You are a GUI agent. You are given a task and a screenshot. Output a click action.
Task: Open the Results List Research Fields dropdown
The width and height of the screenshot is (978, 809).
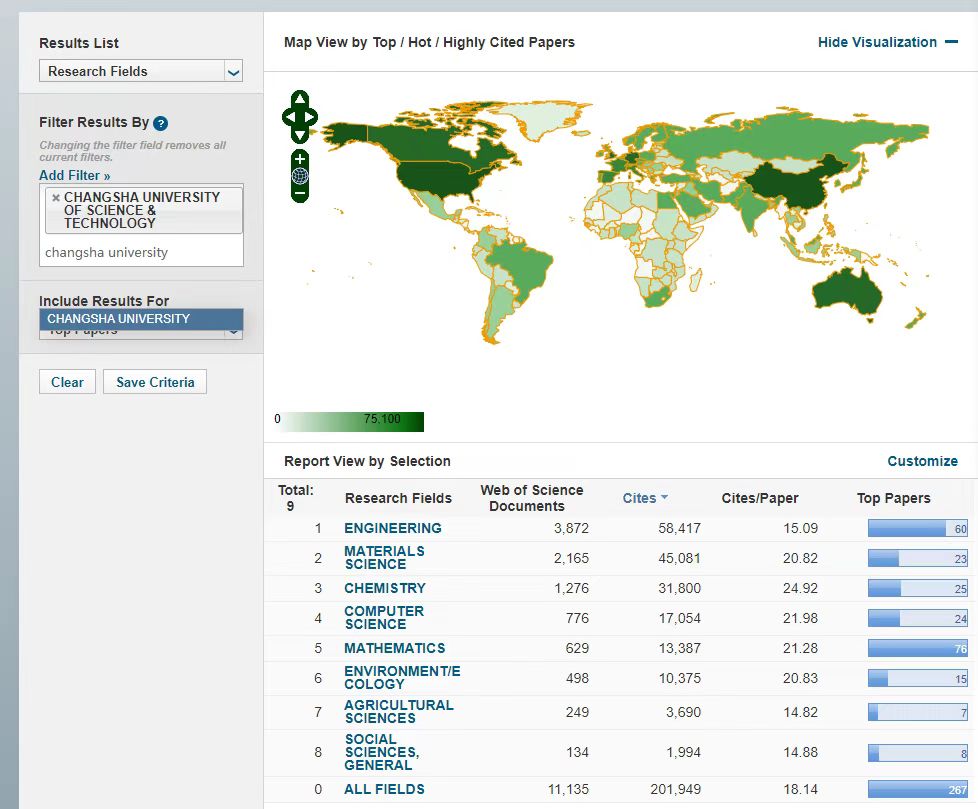[141, 71]
